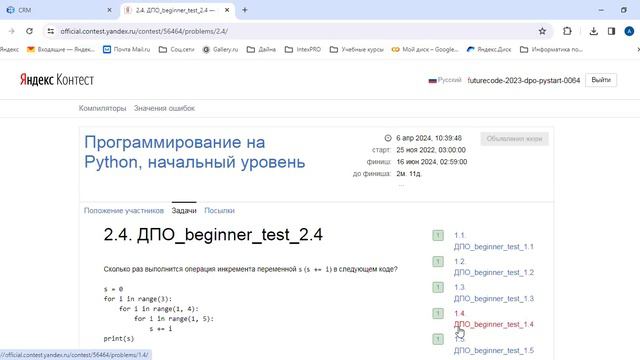Screen dimensions: 640x360
Task: Click the Выйти logout button
Action: click(x=601, y=80)
